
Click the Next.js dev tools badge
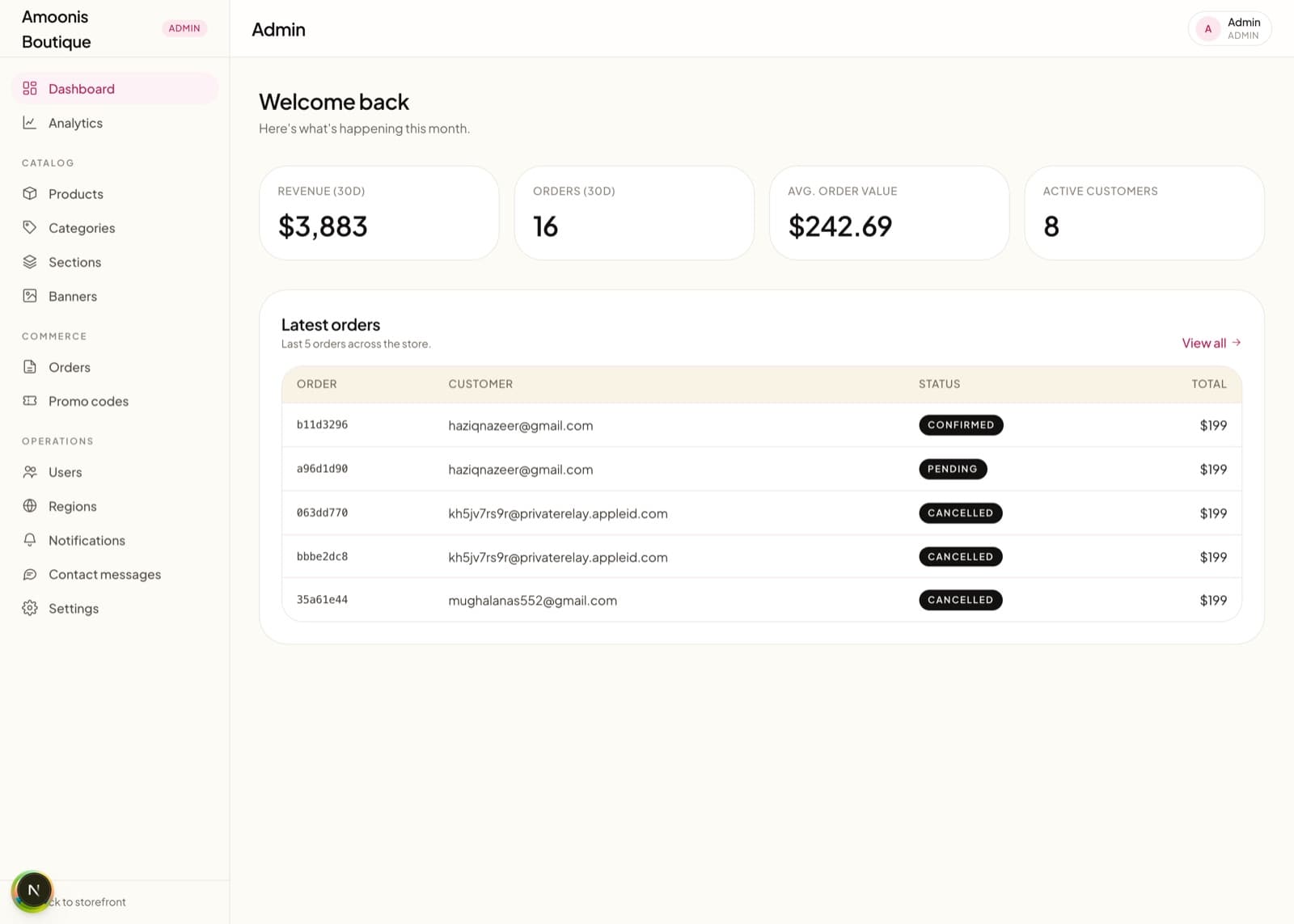tap(33, 891)
